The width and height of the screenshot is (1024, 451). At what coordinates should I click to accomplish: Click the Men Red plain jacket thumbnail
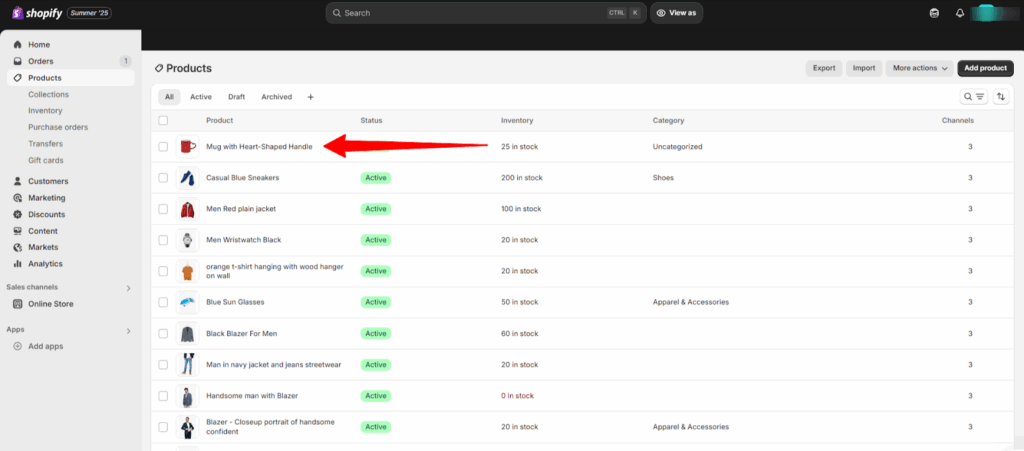187,209
